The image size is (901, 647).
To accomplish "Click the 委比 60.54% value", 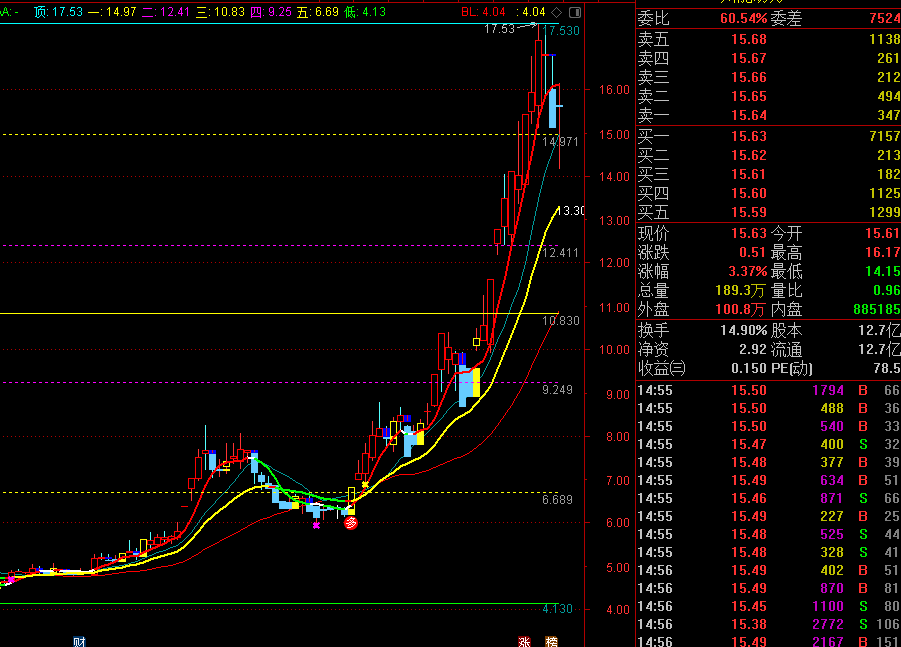I will 744,18.
